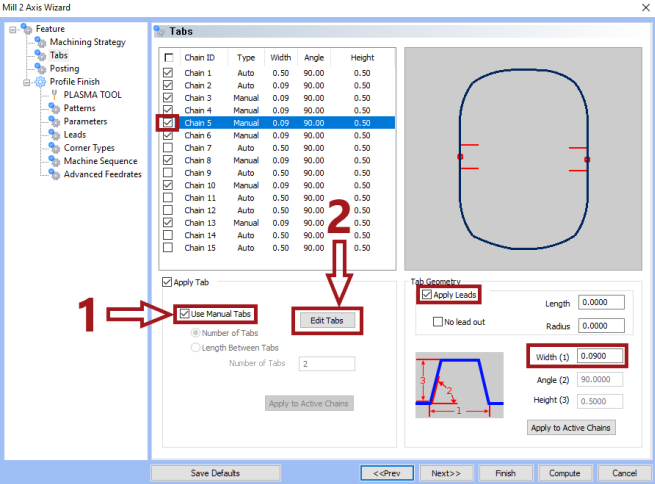This screenshot has width=655, height=484.
Task: Click the Parameters gear icon
Action: tap(54, 122)
